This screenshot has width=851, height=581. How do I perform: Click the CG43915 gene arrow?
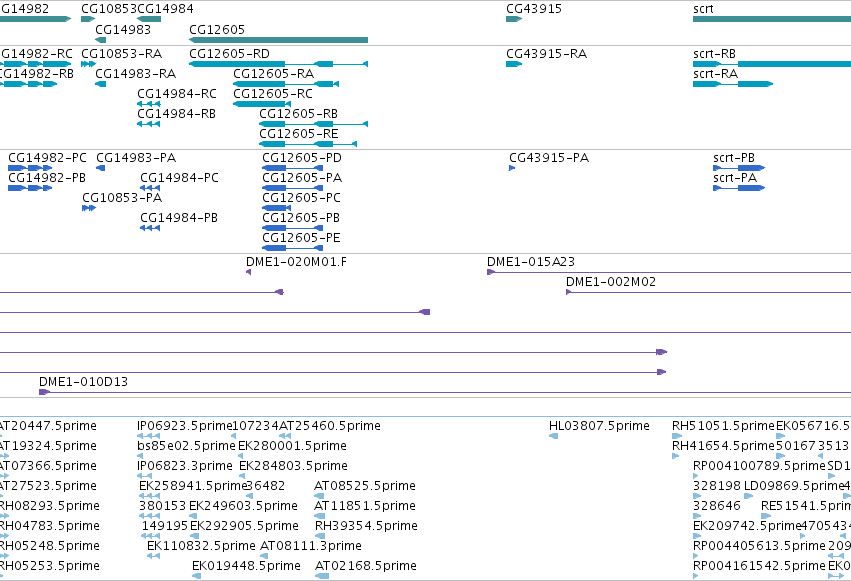point(514,19)
